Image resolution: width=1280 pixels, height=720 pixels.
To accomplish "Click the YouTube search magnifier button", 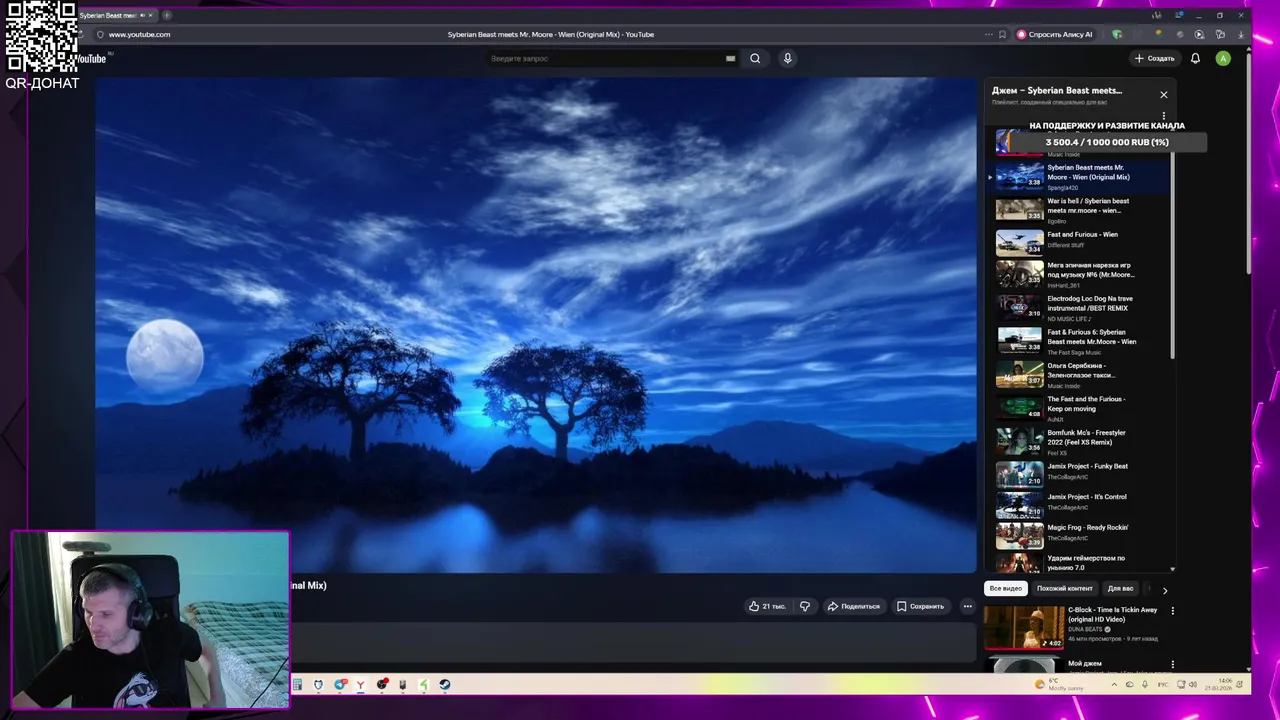I will [755, 58].
